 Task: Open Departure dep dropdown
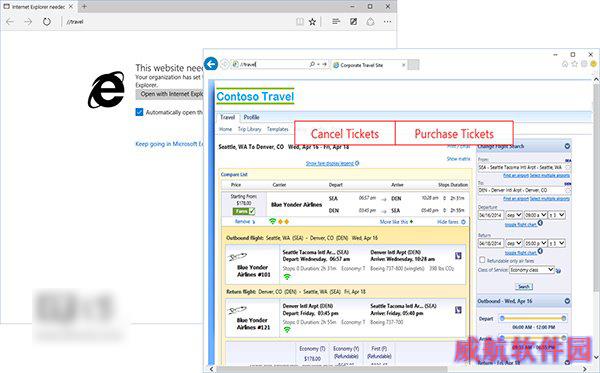pyautogui.click(x=514, y=215)
